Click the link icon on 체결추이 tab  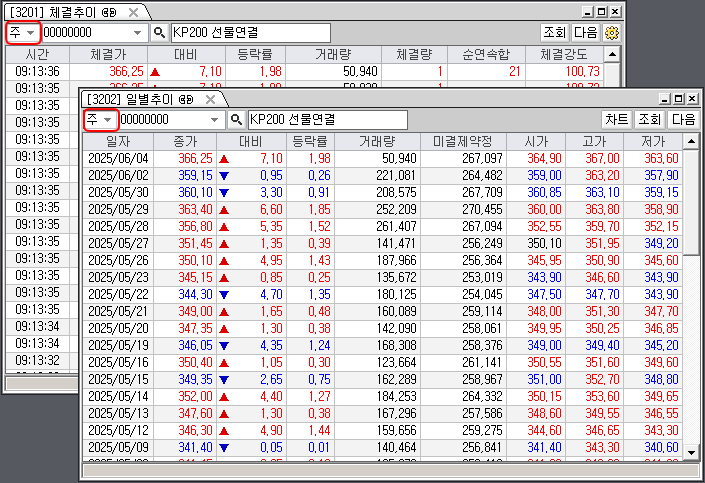click(x=109, y=11)
